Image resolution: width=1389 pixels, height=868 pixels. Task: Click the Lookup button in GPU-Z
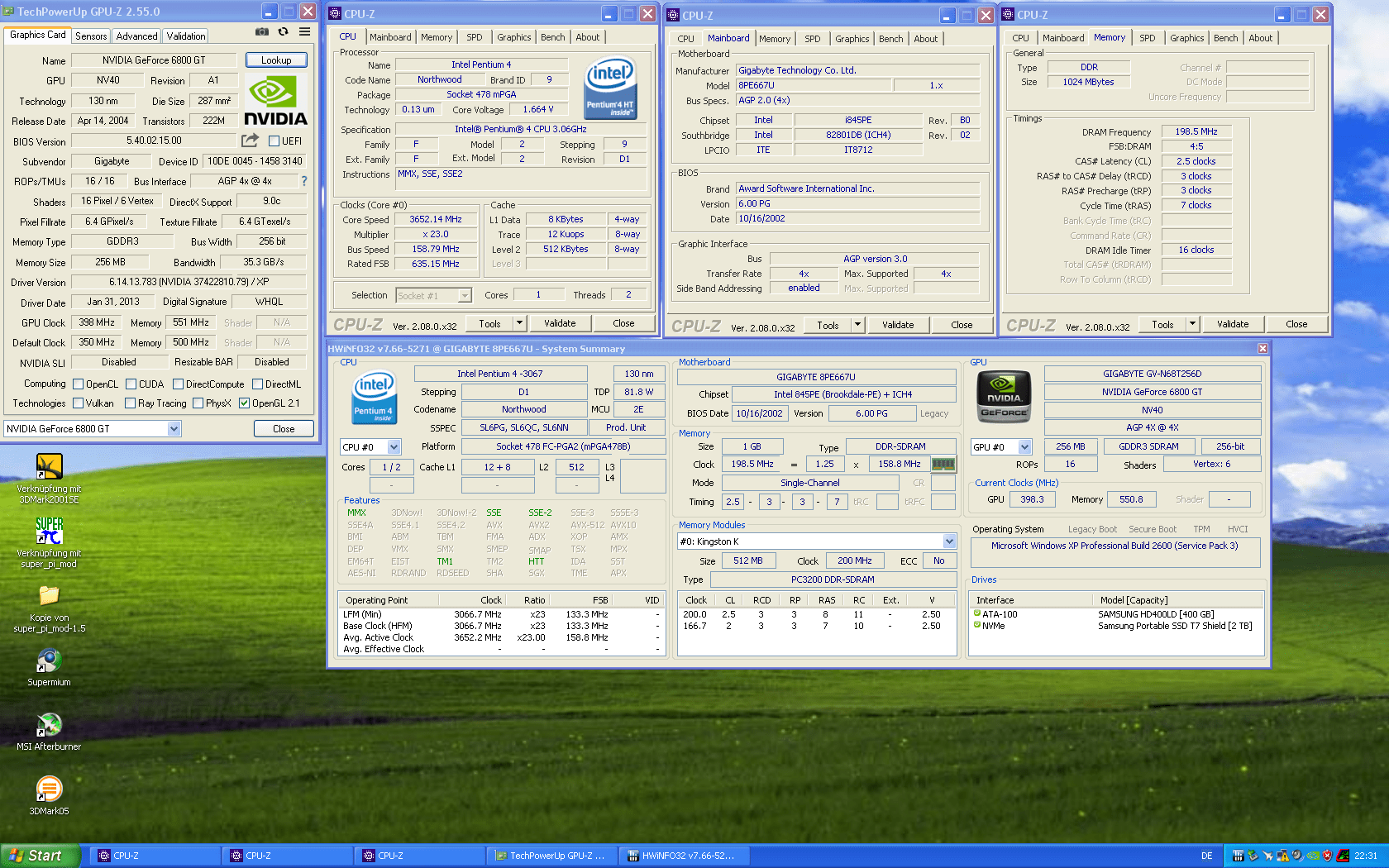coord(276,60)
